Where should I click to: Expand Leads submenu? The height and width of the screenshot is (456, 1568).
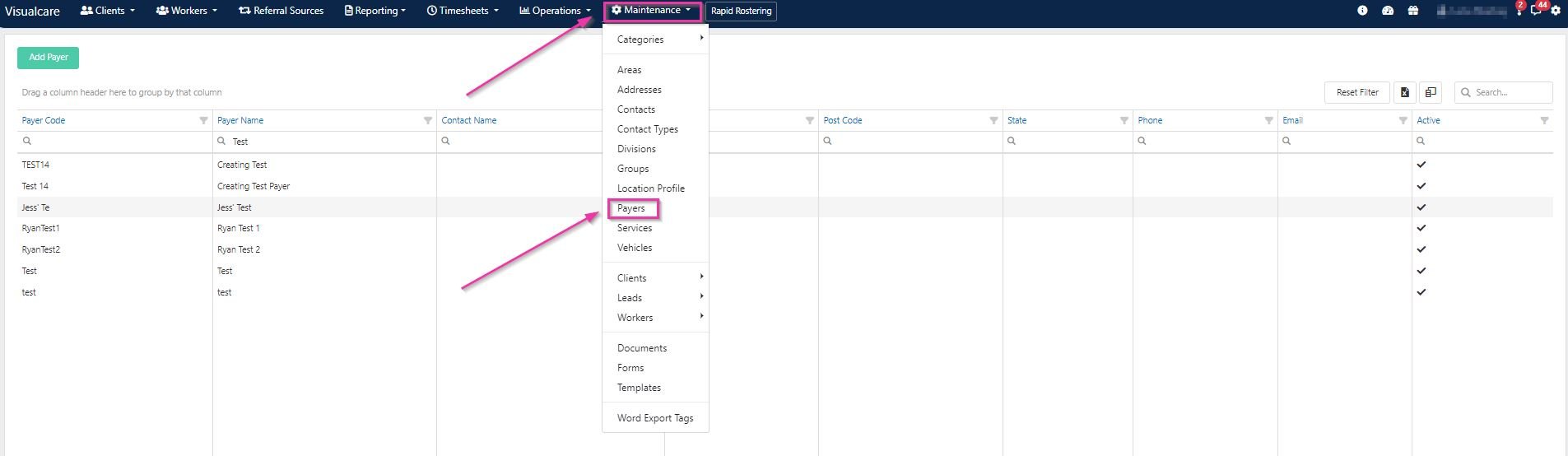tap(655, 298)
